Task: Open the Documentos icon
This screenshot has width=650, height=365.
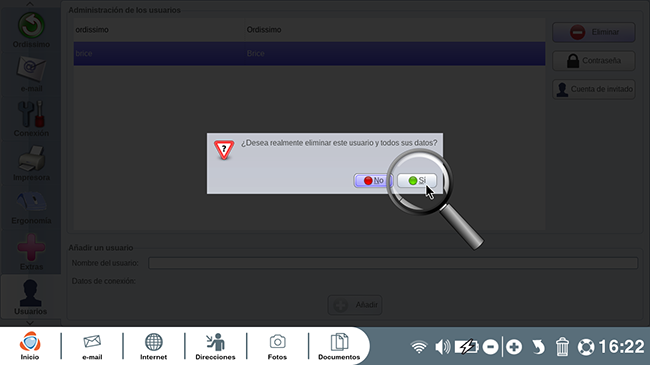Action: click(339, 347)
